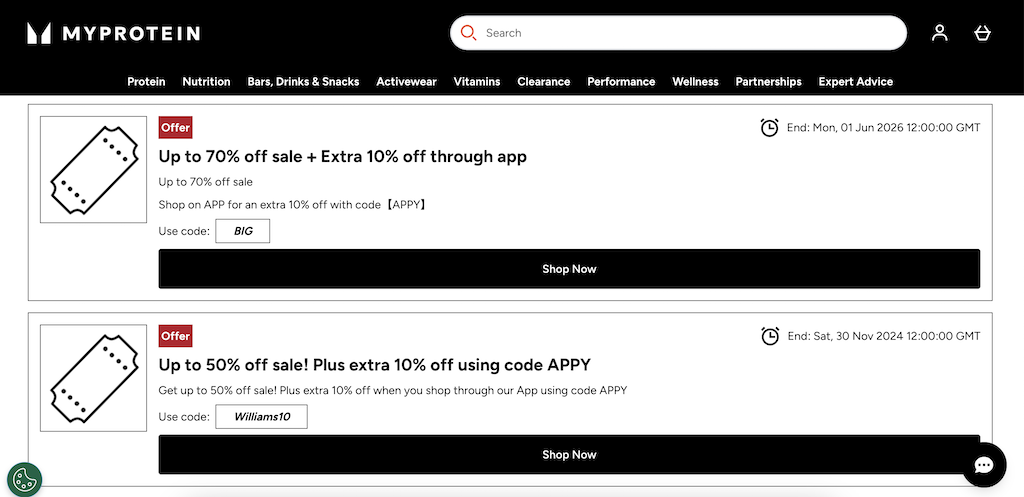1024x497 pixels.
Task: Go to the Activewear section
Action: click(x=406, y=82)
